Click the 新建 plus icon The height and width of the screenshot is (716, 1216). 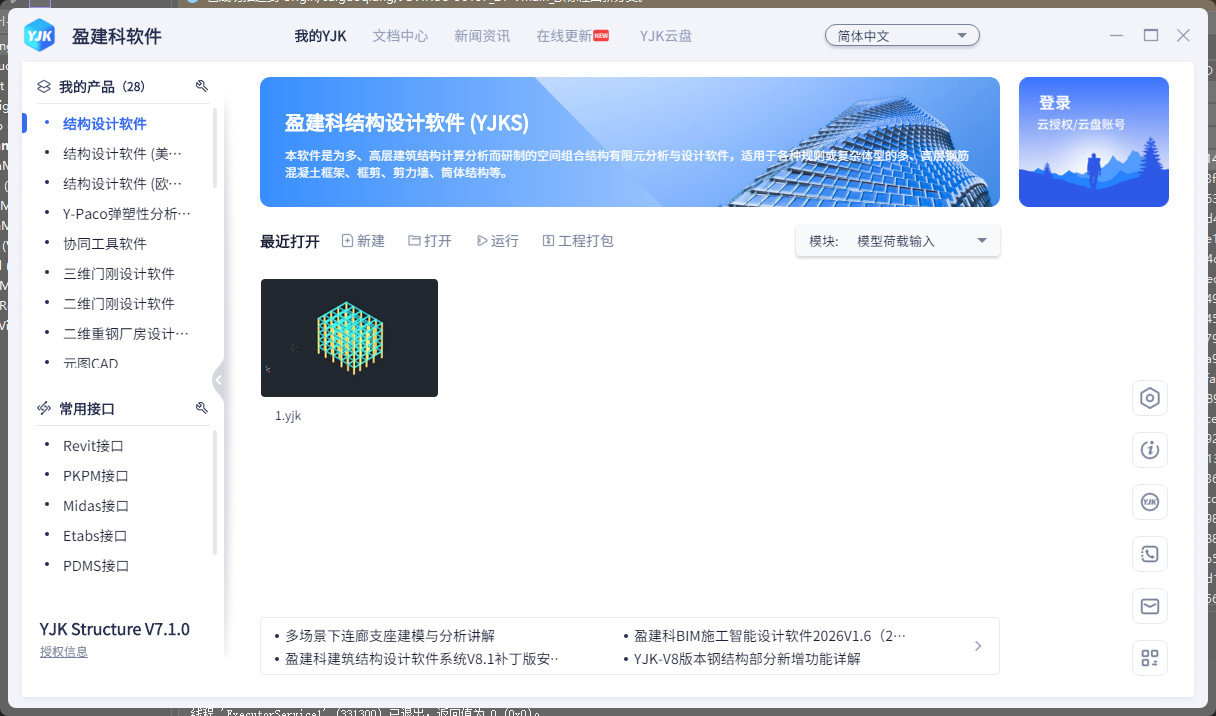click(347, 241)
